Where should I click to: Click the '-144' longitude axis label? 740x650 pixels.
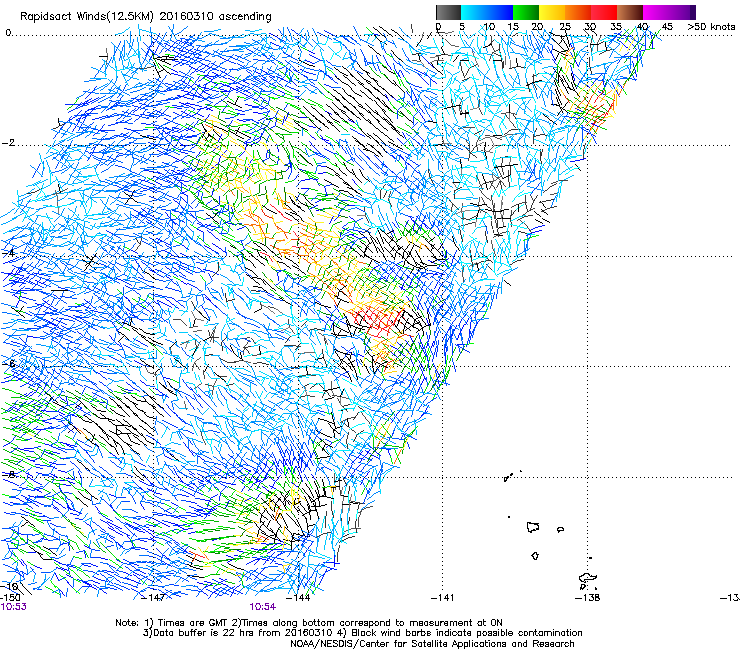299,598
